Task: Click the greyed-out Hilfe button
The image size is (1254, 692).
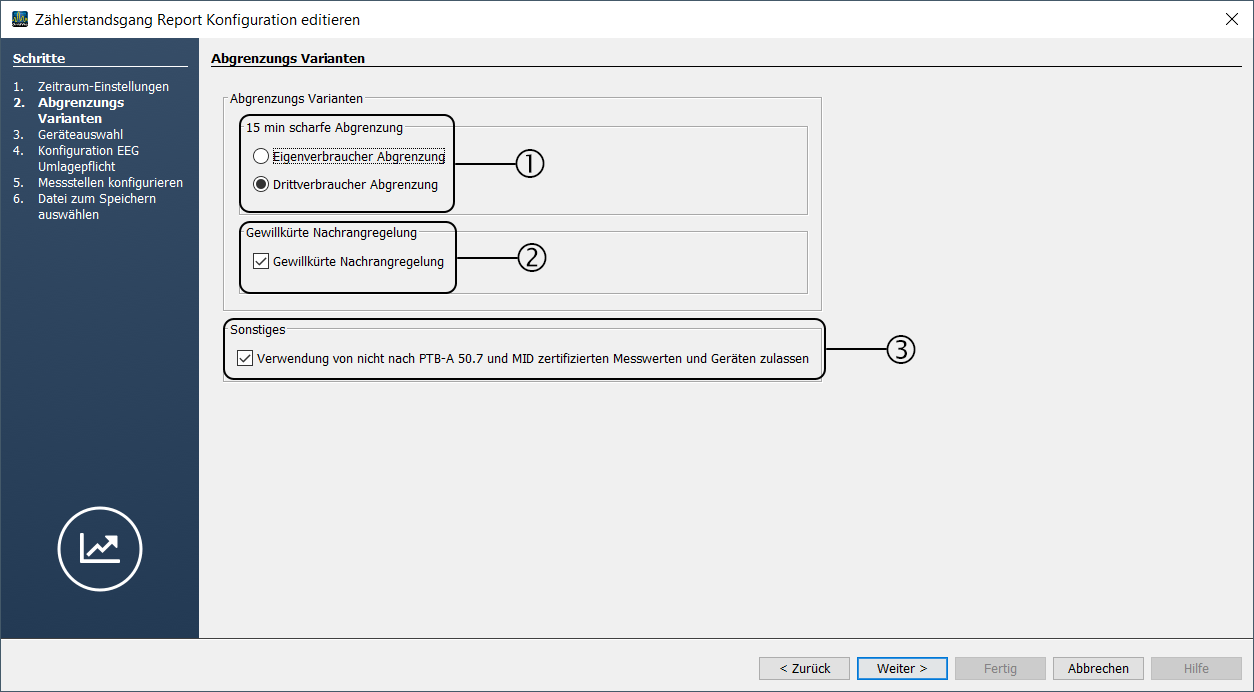Action: (x=1196, y=668)
